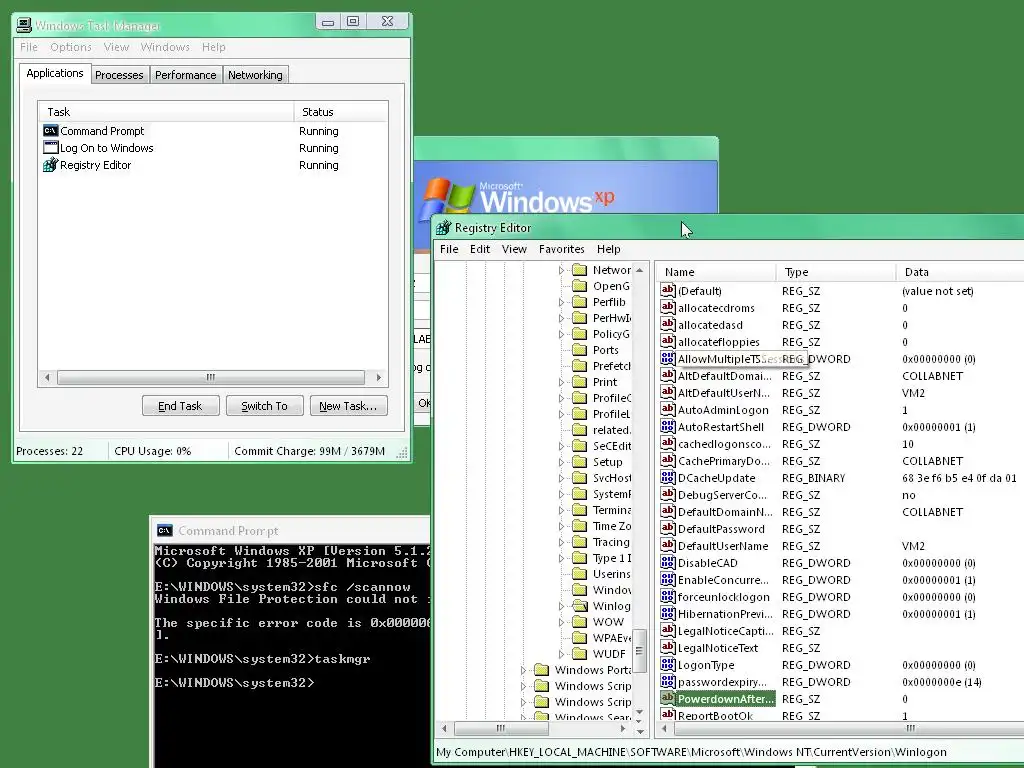Image resolution: width=1024 pixels, height=768 pixels.
Task: Open the Help menu in Registry Editor
Action: [609, 249]
